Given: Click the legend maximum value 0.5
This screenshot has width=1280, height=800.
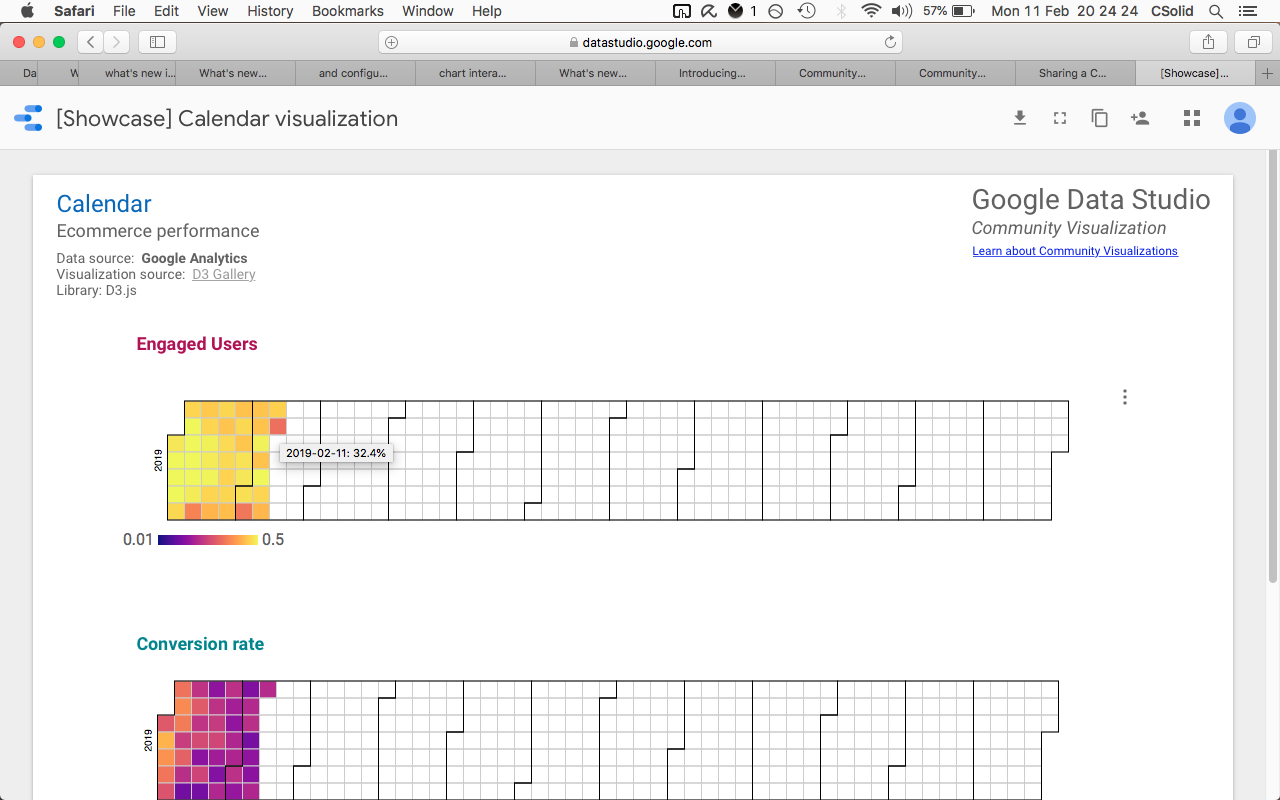Looking at the screenshot, I should 273,540.
